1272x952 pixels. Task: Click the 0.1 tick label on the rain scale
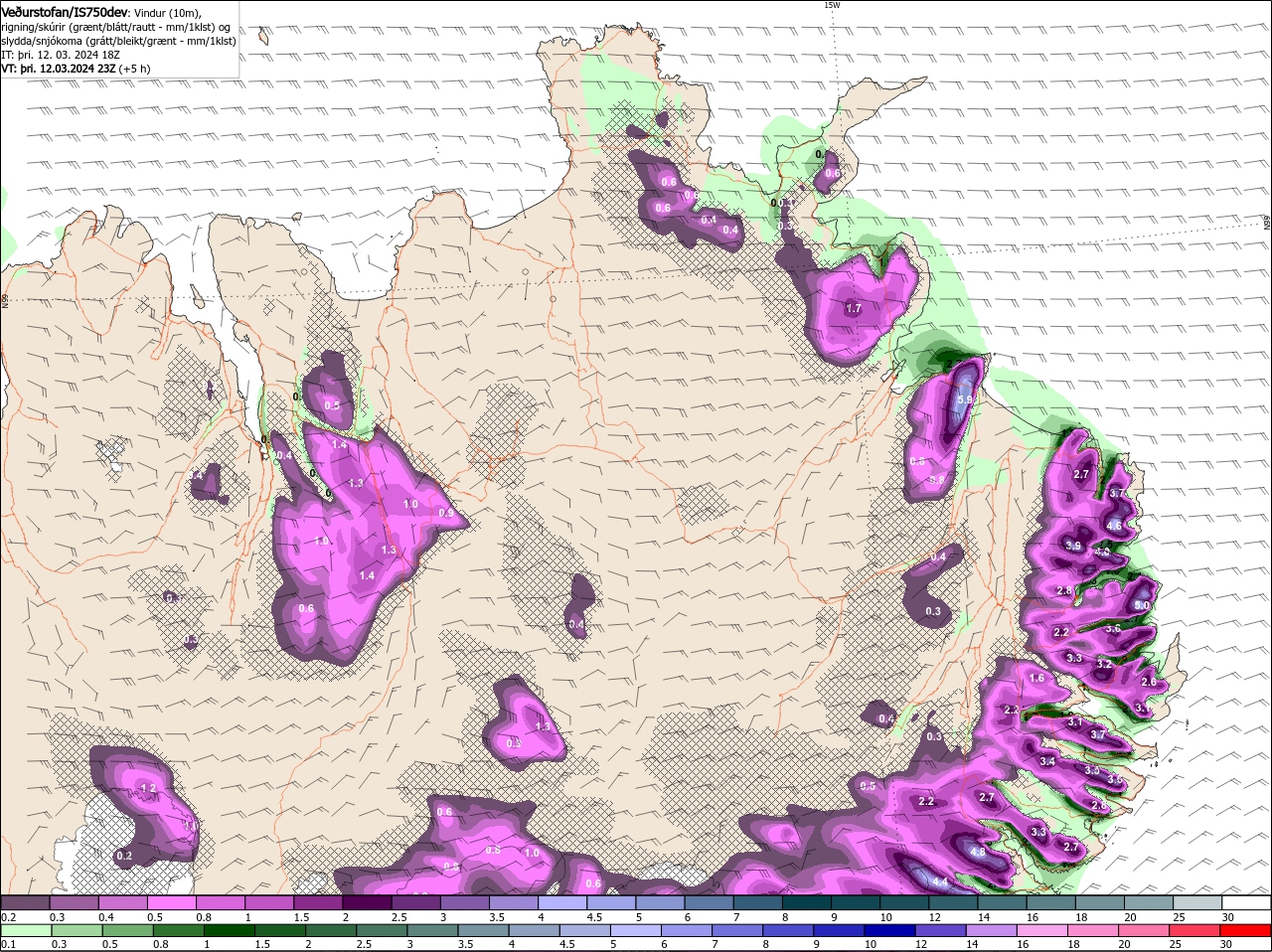coord(9,944)
